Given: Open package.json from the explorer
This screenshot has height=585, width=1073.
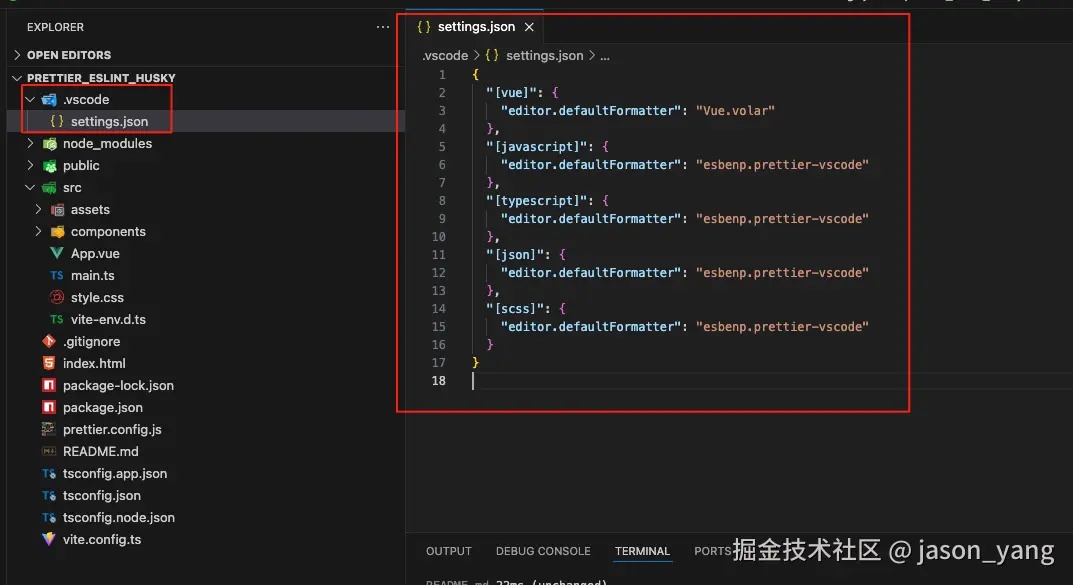Looking at the screenshot, I should (x=103, y=407).
